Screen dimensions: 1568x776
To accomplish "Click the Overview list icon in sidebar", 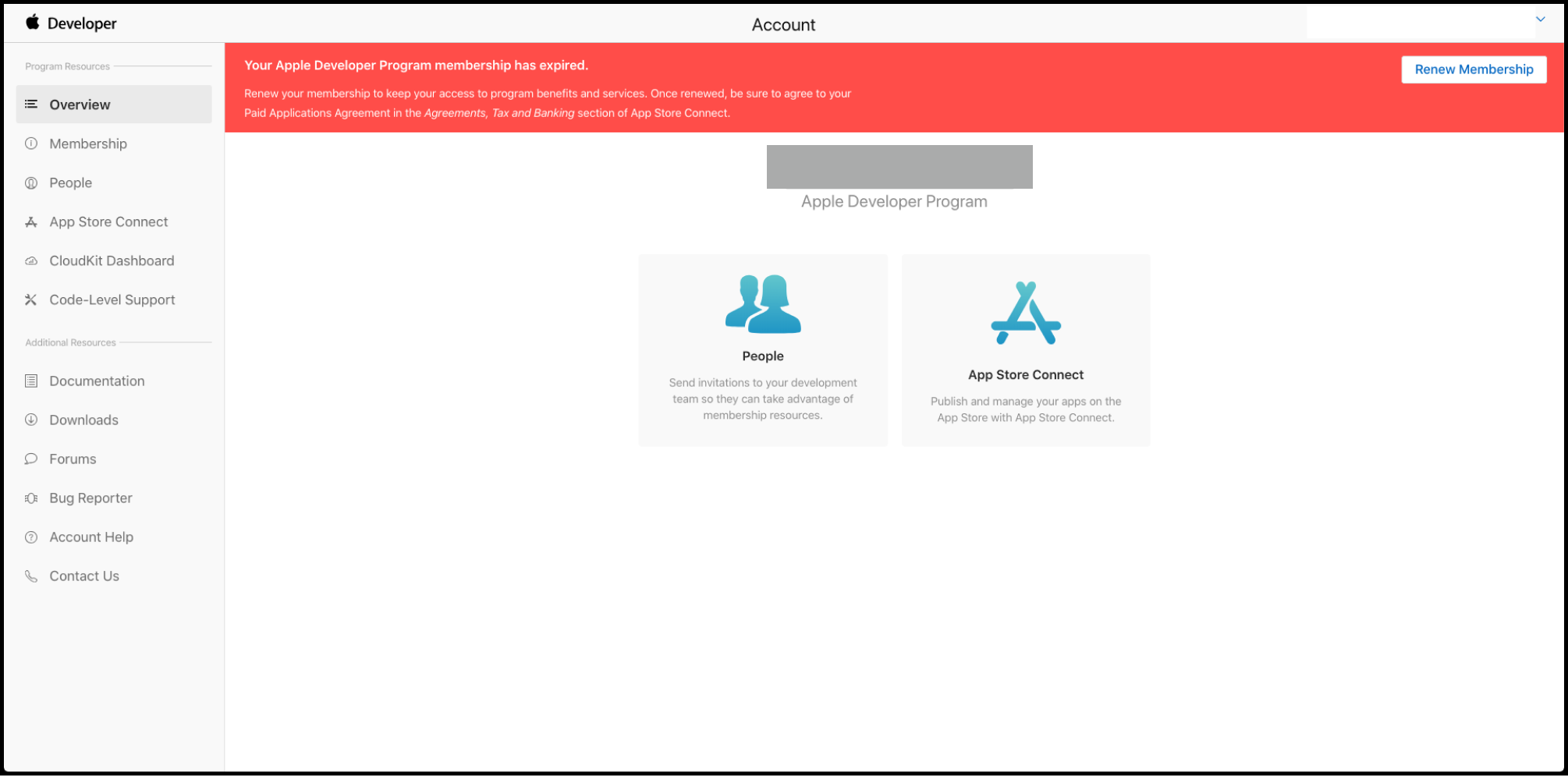I will [31, 104].
